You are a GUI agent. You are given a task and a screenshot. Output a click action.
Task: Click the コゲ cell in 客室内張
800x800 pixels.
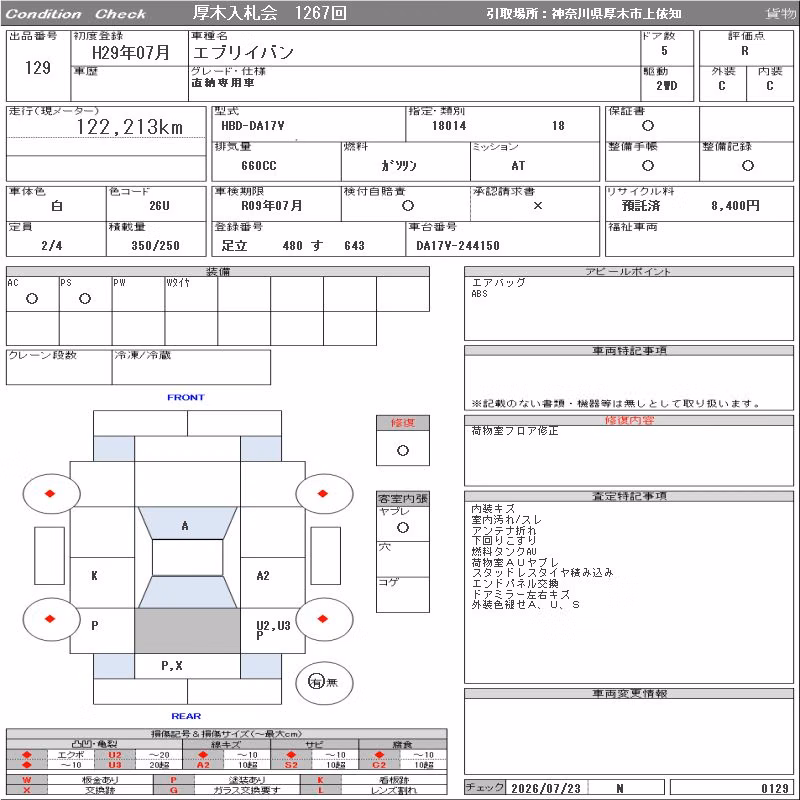(x=403, y=594)
